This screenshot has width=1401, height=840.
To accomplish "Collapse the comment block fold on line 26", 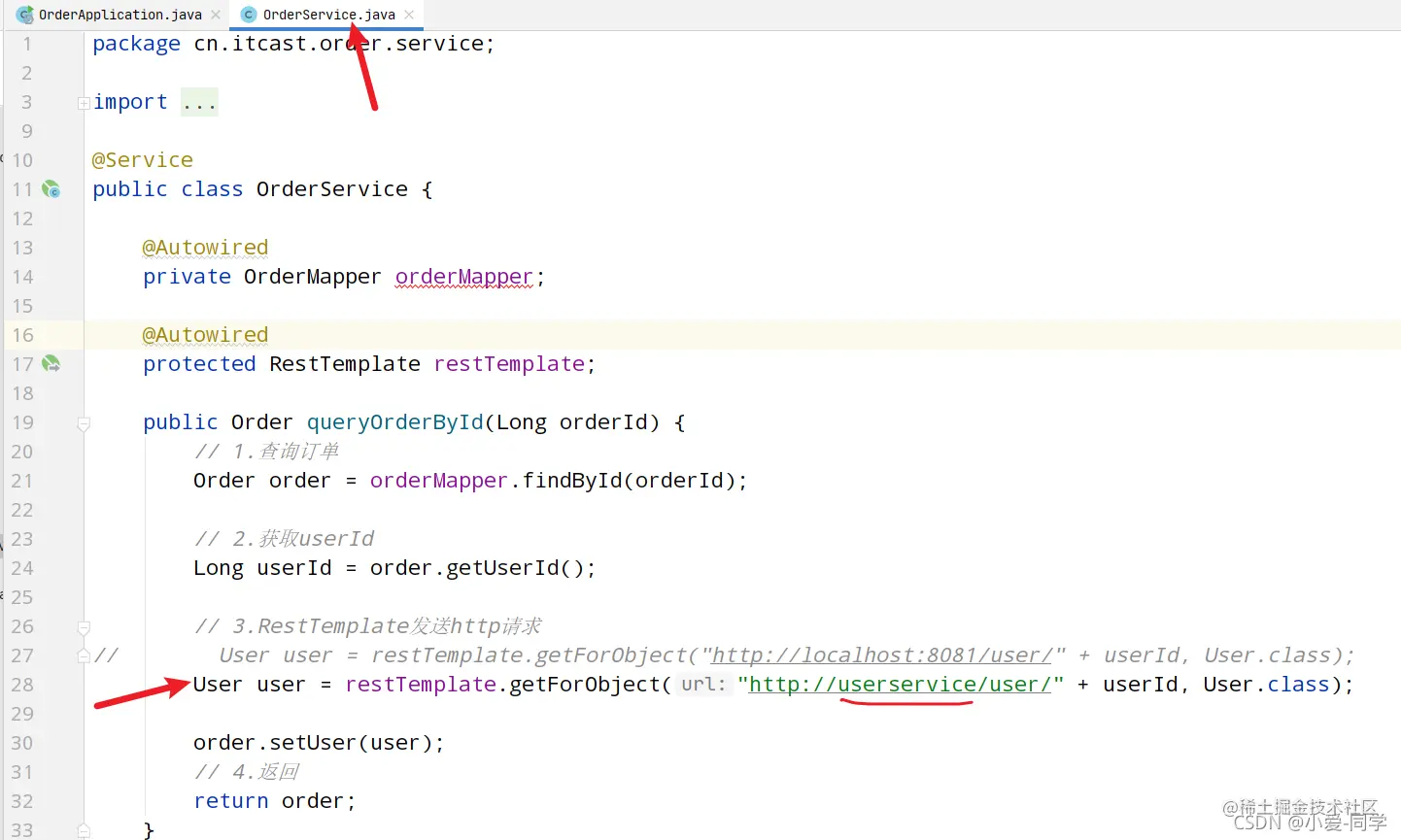I will tap(84, 627).
